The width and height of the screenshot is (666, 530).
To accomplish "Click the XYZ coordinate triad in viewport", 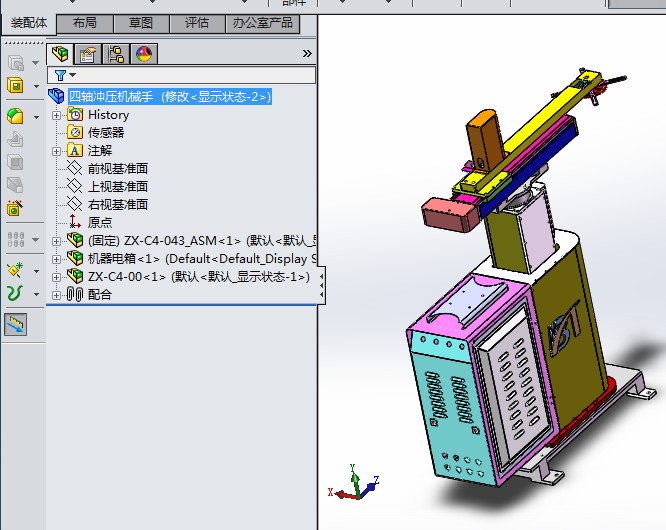I will click(x=354, y=483).
